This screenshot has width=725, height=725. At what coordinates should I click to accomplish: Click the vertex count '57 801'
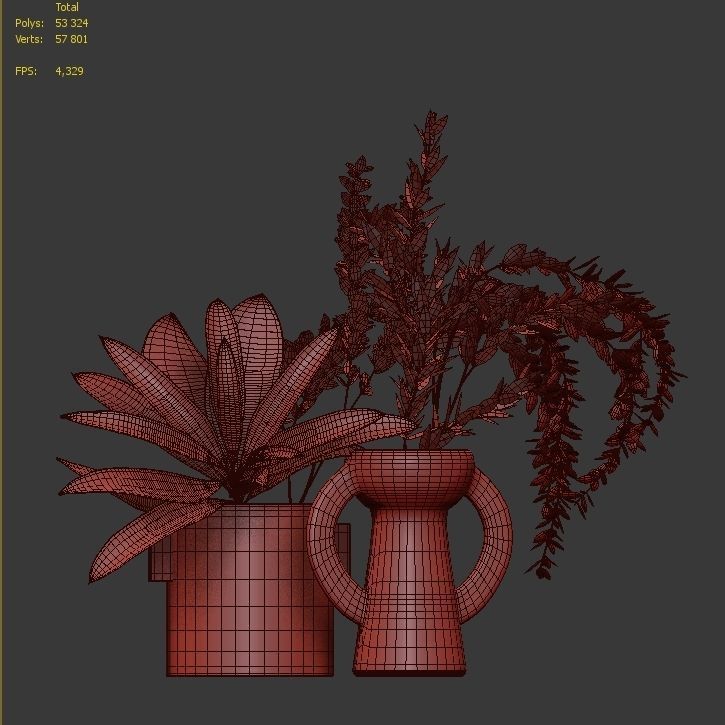[x=72, y=39]
